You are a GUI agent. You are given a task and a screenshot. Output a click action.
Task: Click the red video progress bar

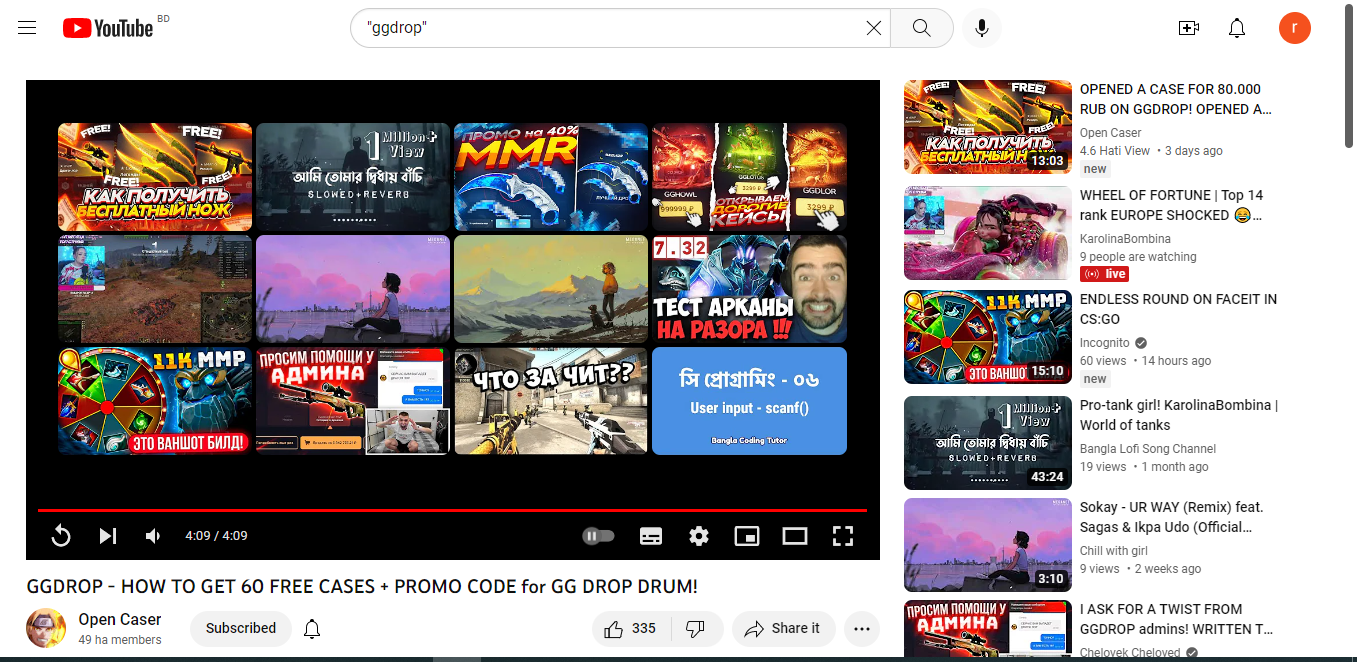pos(452,510)
